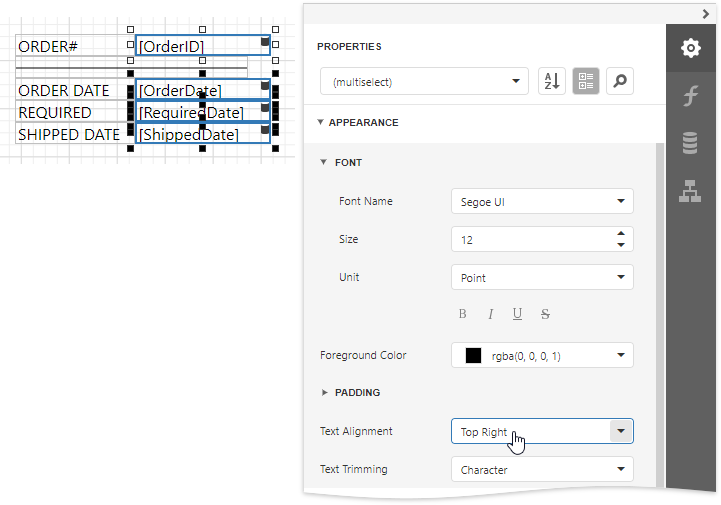The image size is (721, 505).
Task: Open the Properties gear tab
Action: [x=690, y=48]
